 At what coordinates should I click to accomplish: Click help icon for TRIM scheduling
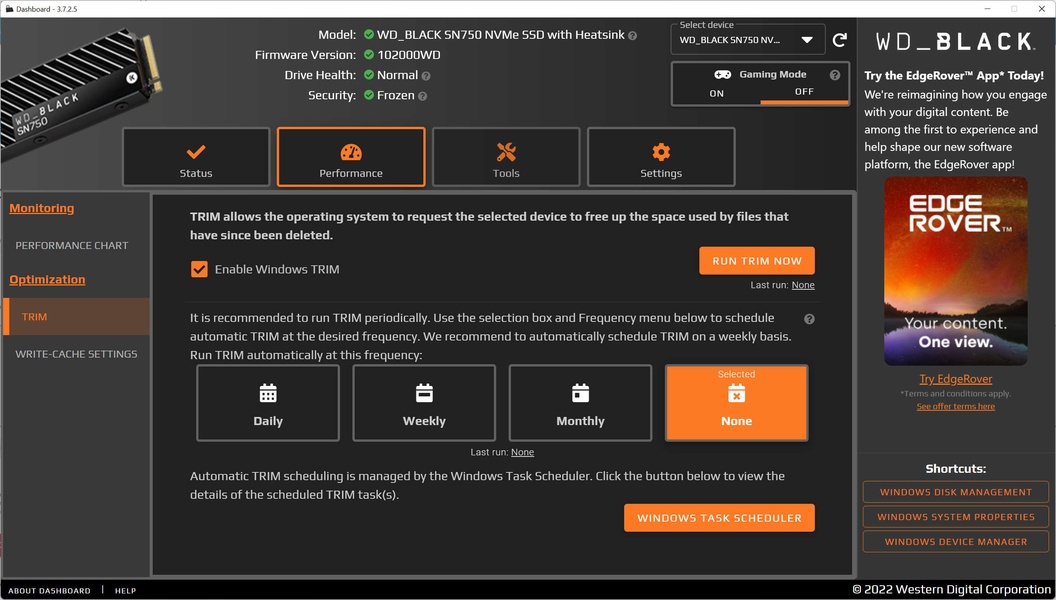coord(809,319)
